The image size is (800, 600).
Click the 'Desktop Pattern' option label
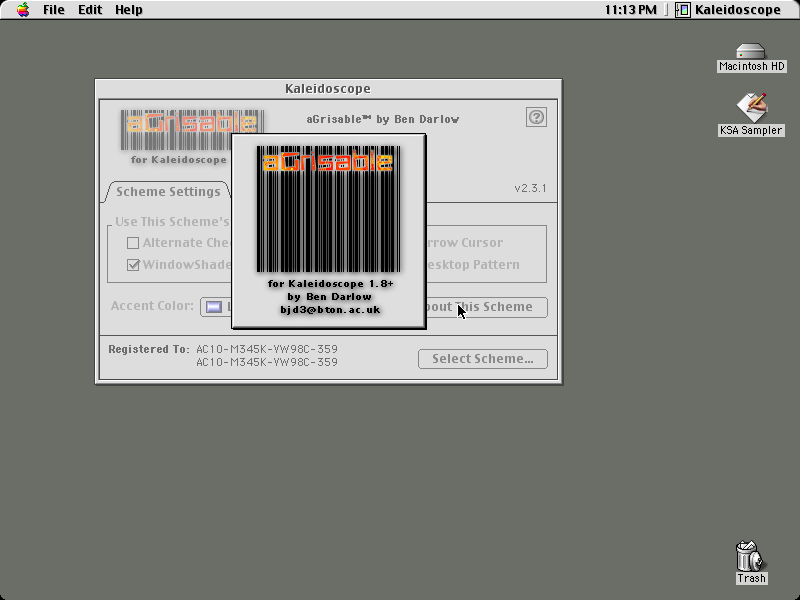(x=473, y=265)
